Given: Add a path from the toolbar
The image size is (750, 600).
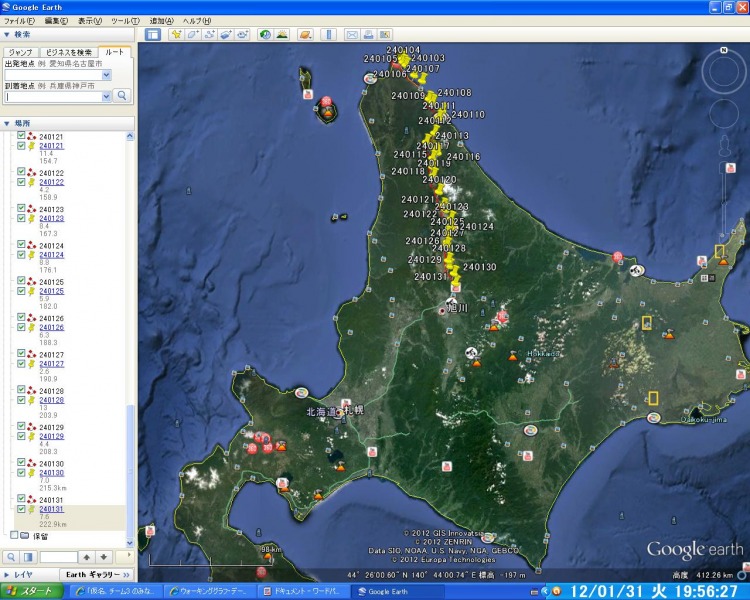Looking at the screenshot, I should [x=210, y=34].
